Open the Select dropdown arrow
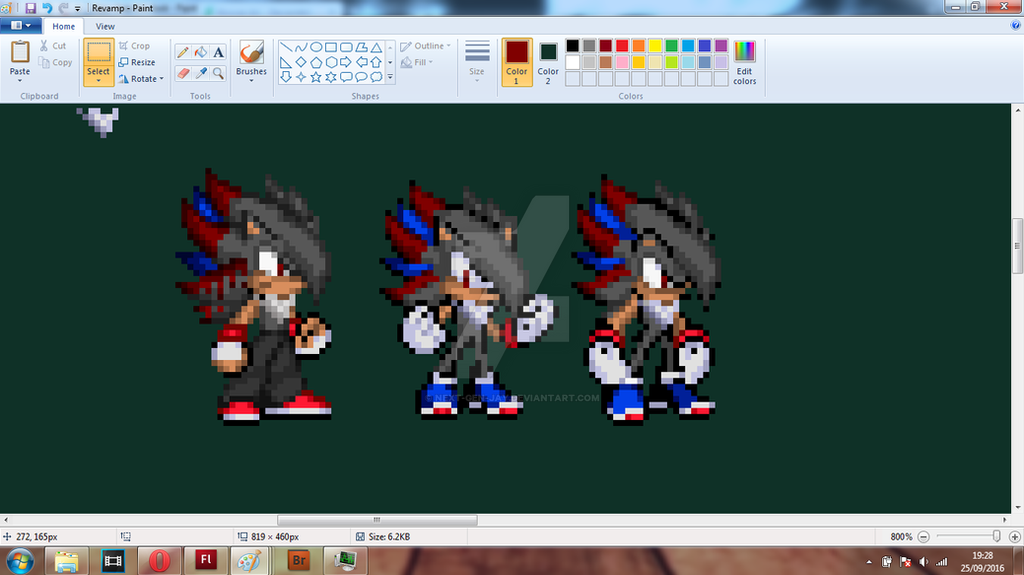Image resolution: width=1024 pixels, height=575 pixels. (99, 81)
